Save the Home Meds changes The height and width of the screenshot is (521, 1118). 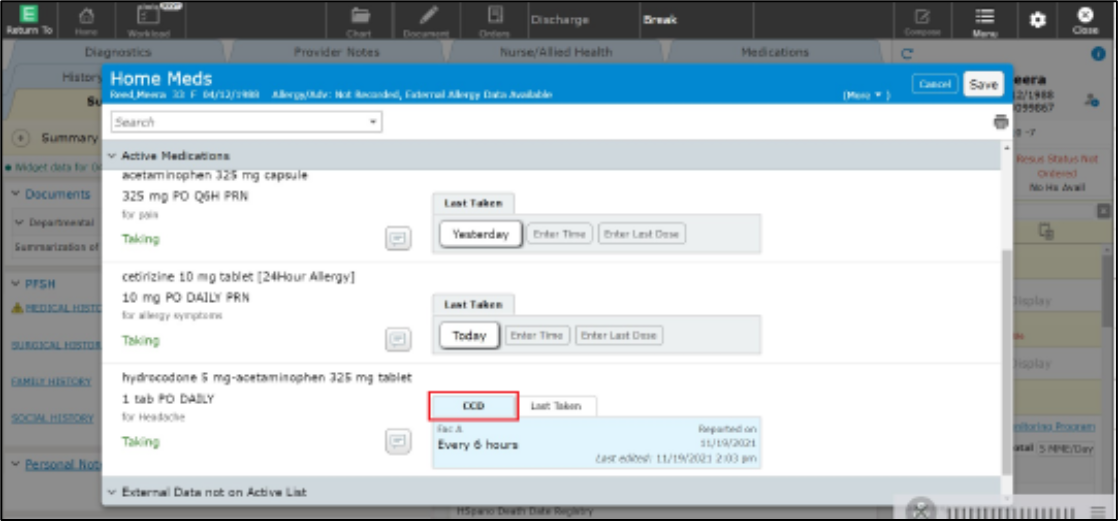point(983,84)
